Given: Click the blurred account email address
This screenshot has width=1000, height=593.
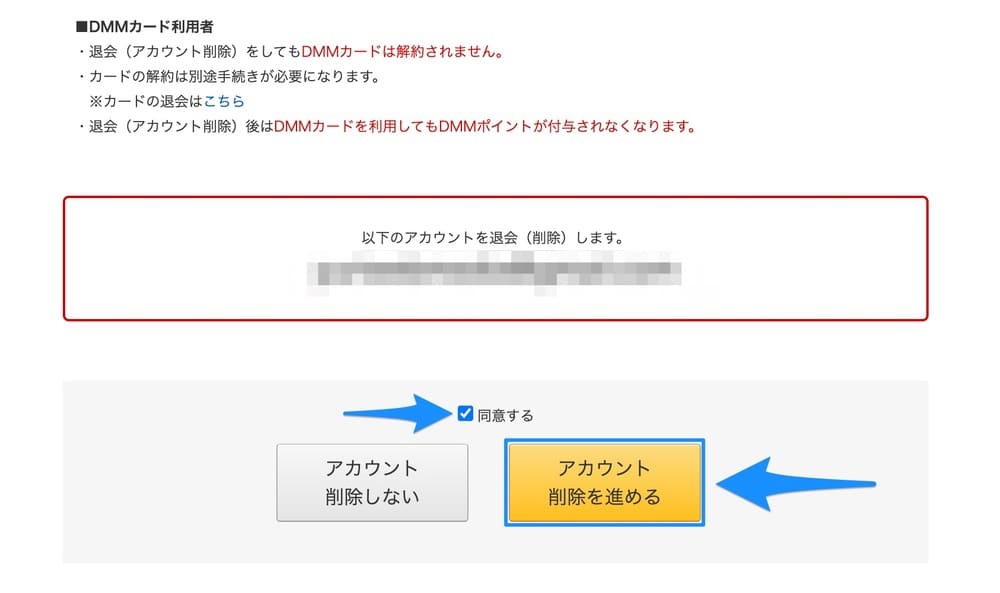Looking at the screenshot, I should (495, 271).
